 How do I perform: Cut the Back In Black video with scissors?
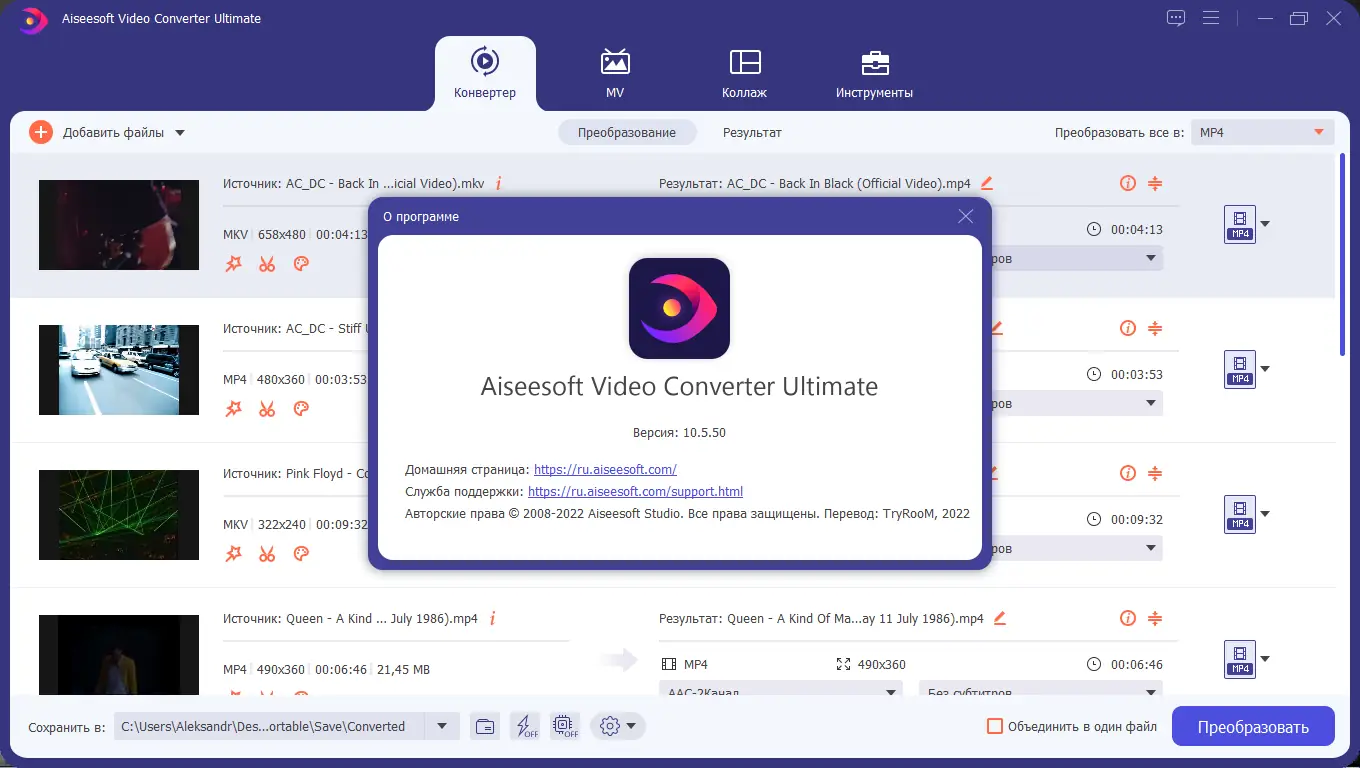[267, 264]
